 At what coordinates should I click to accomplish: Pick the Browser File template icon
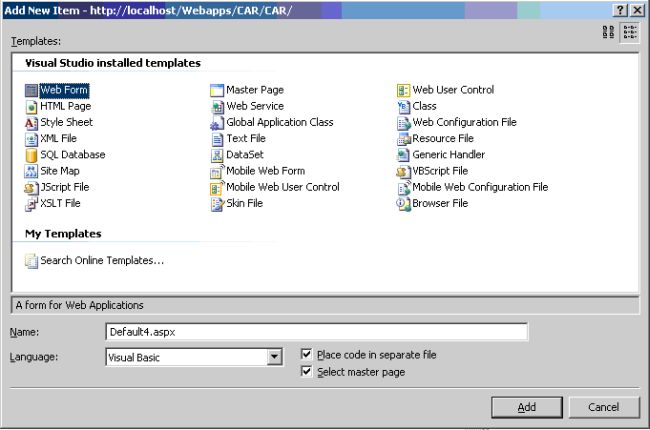point(403,204)
